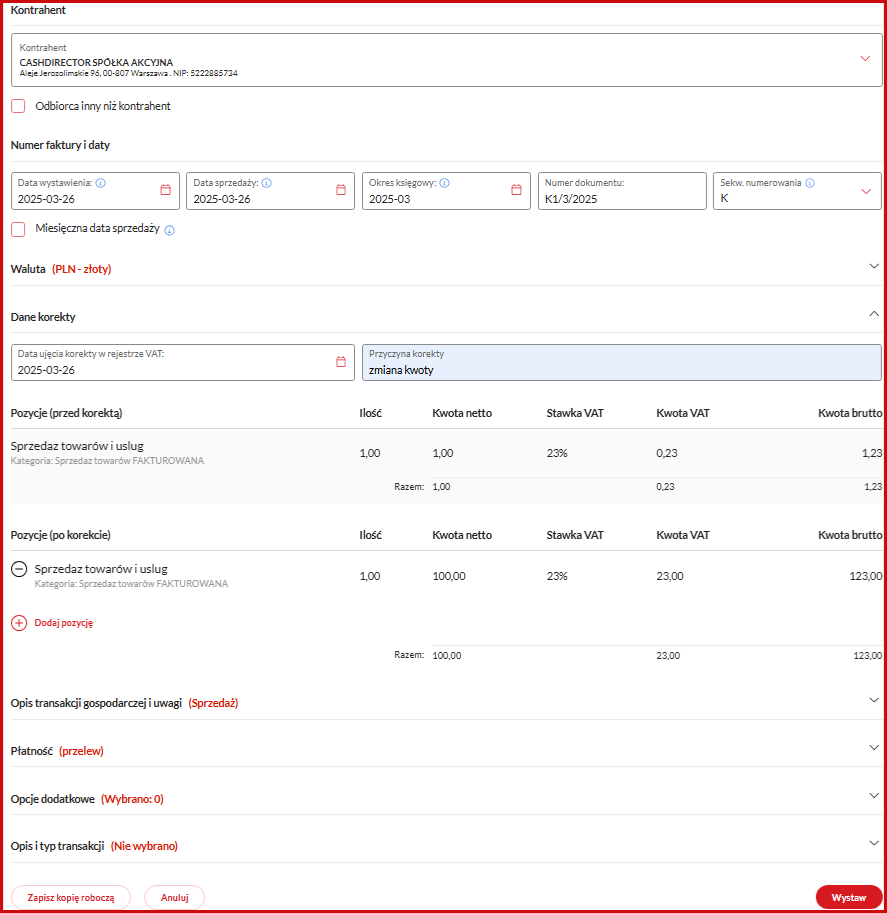The width and height of the screenshot is (887, 913).
Task: Expand the Opcje dodatkowe section
Action: pyautogui.click(x=874, y=795)
